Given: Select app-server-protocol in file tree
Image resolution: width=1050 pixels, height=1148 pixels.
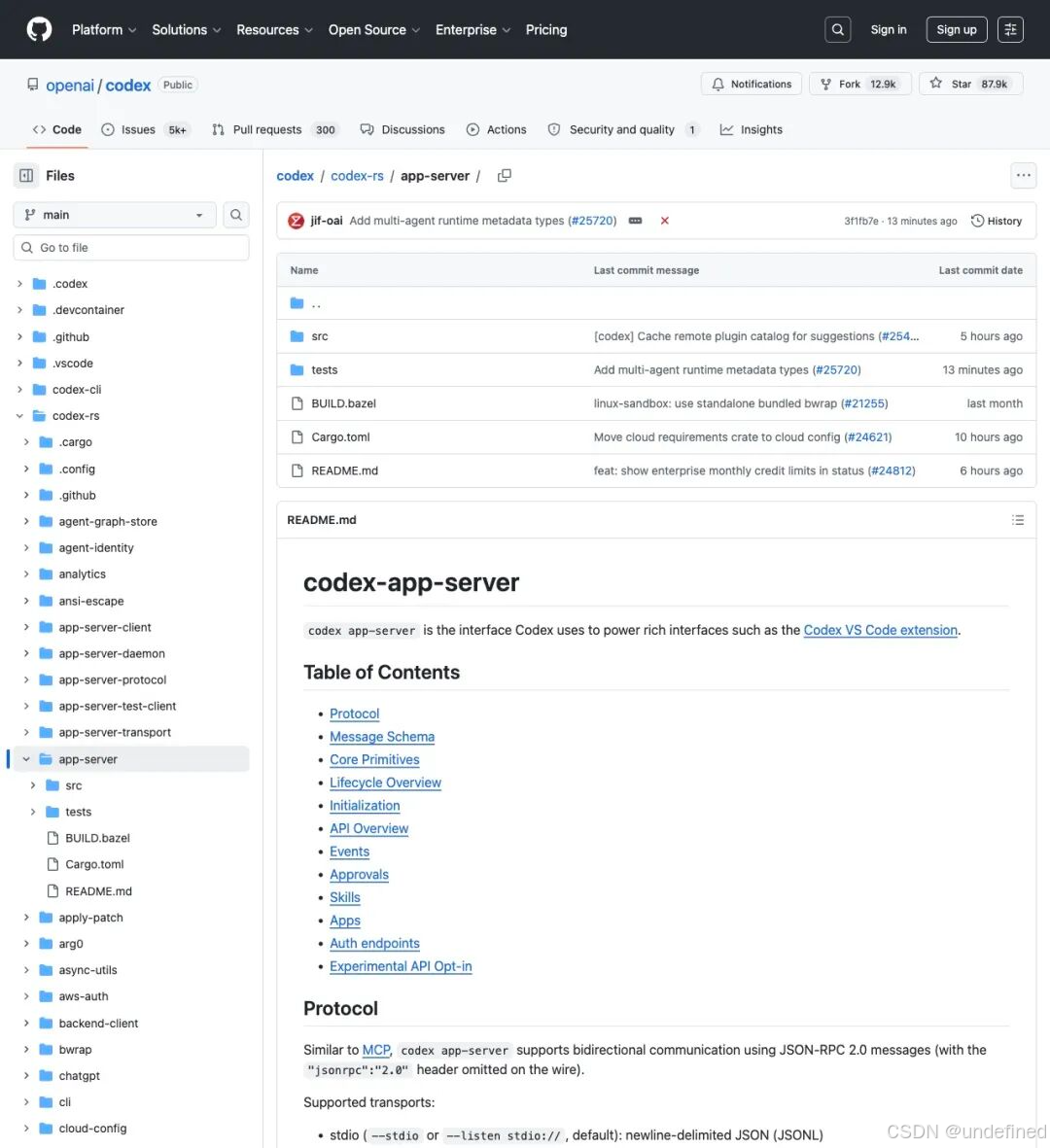Looking at the screenshot, I should click(x=112, y=679).
